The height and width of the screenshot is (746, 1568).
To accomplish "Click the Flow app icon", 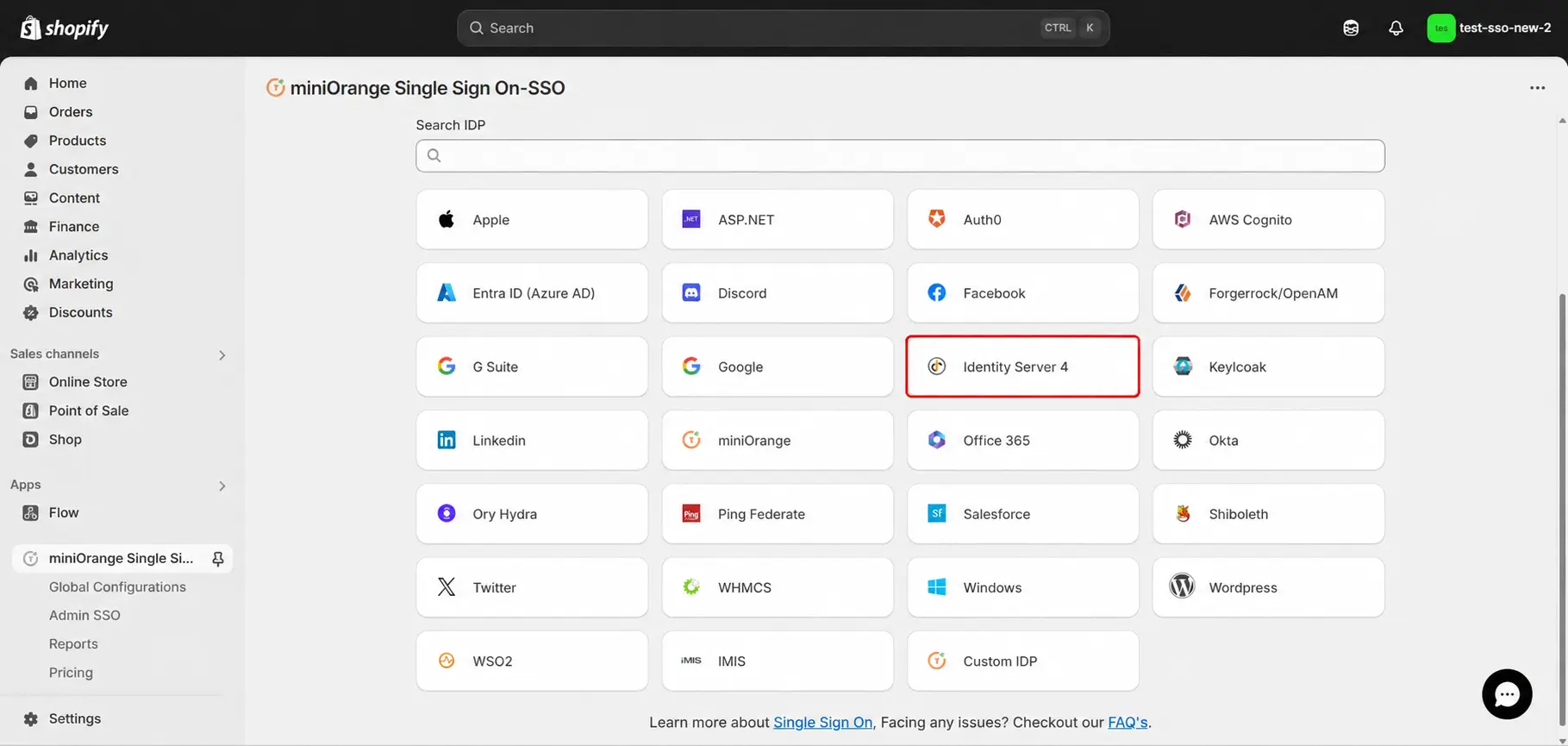I will coord(31,513).
